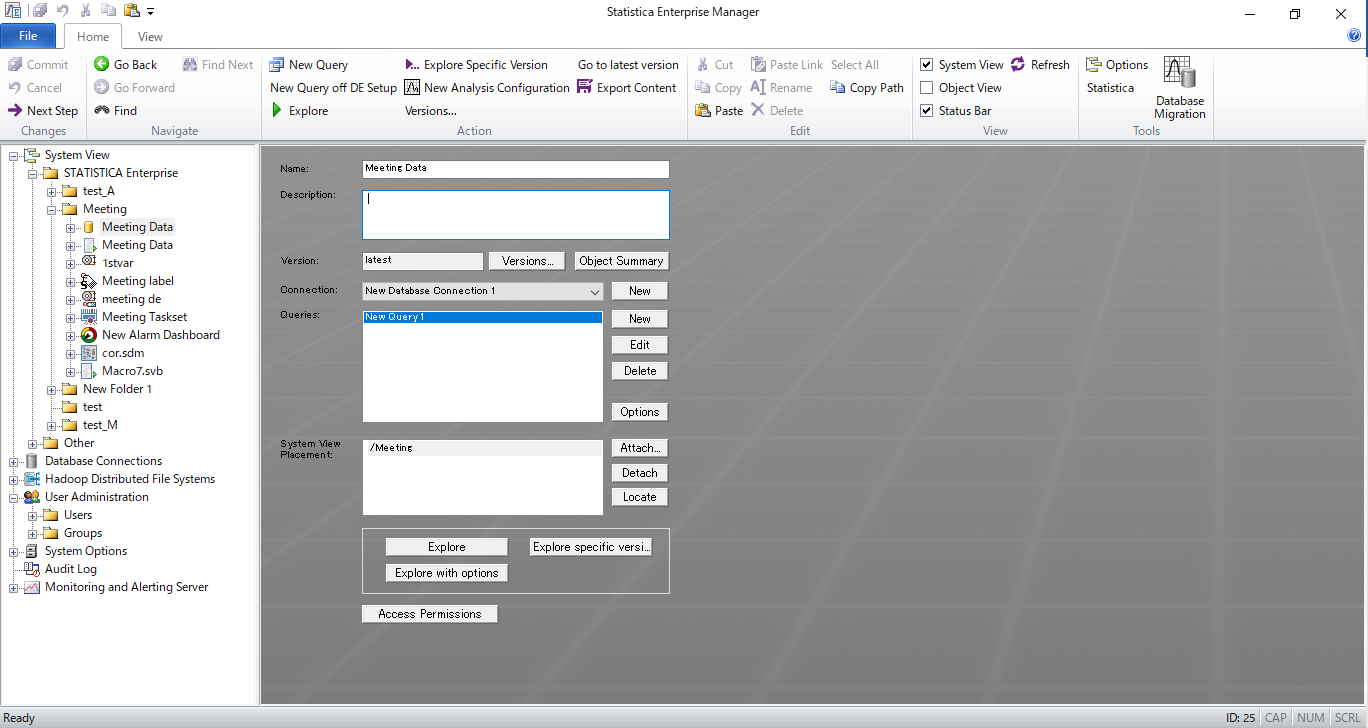Select the Meeting label tree icon

pyautogui.click(x=88, y=280)
